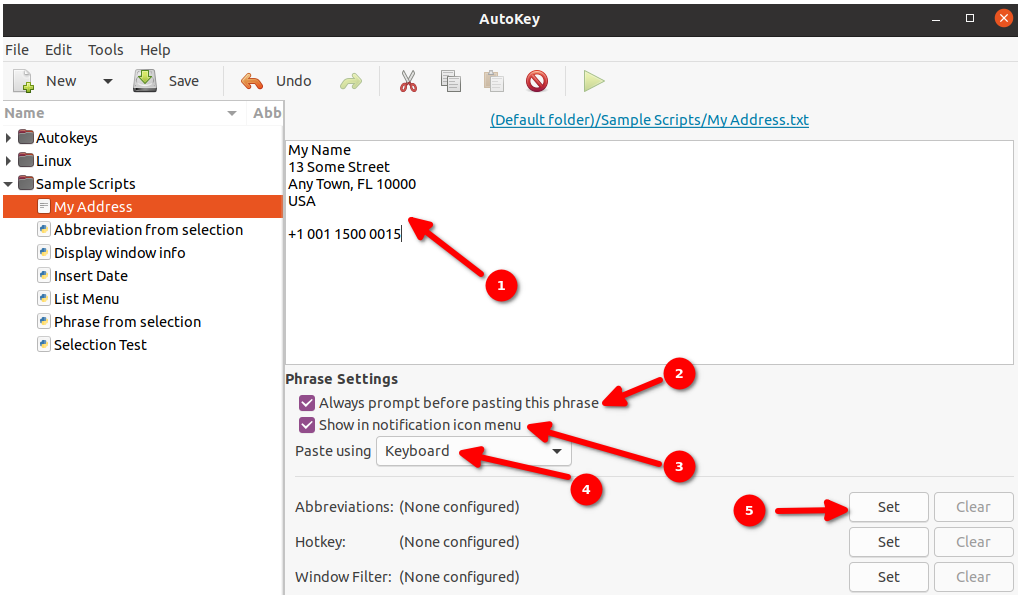This screenshot has width=1022, height=600.
Task: Click Set button for Window Filter
Action: pyautogui.click(x=888, y=577)
